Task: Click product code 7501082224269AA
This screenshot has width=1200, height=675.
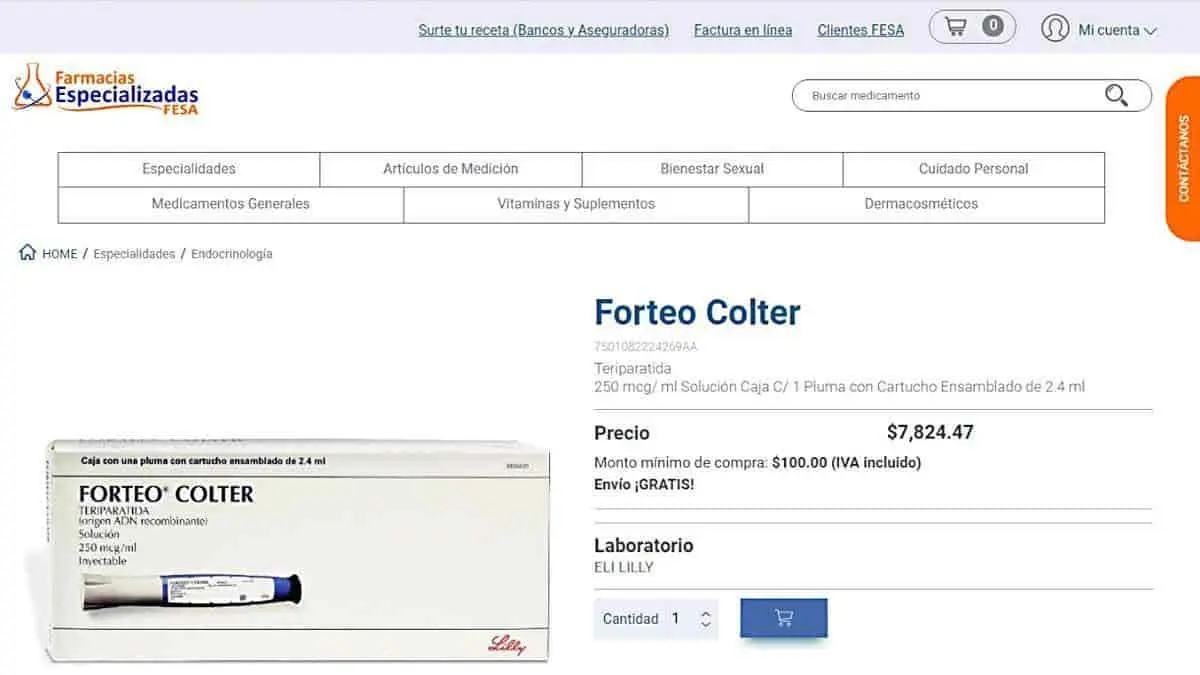Action: click(x=646, y=347)
